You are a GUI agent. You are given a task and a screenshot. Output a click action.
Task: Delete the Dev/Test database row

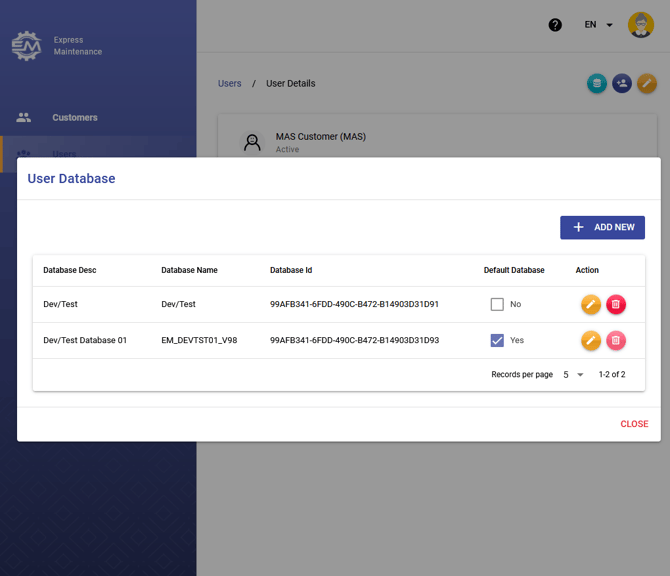616,304
